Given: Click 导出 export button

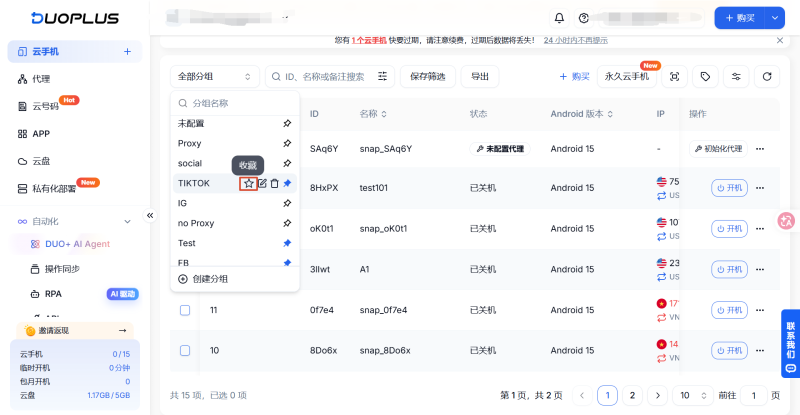Looking at the screenshot, I should (x=480, y=77).
